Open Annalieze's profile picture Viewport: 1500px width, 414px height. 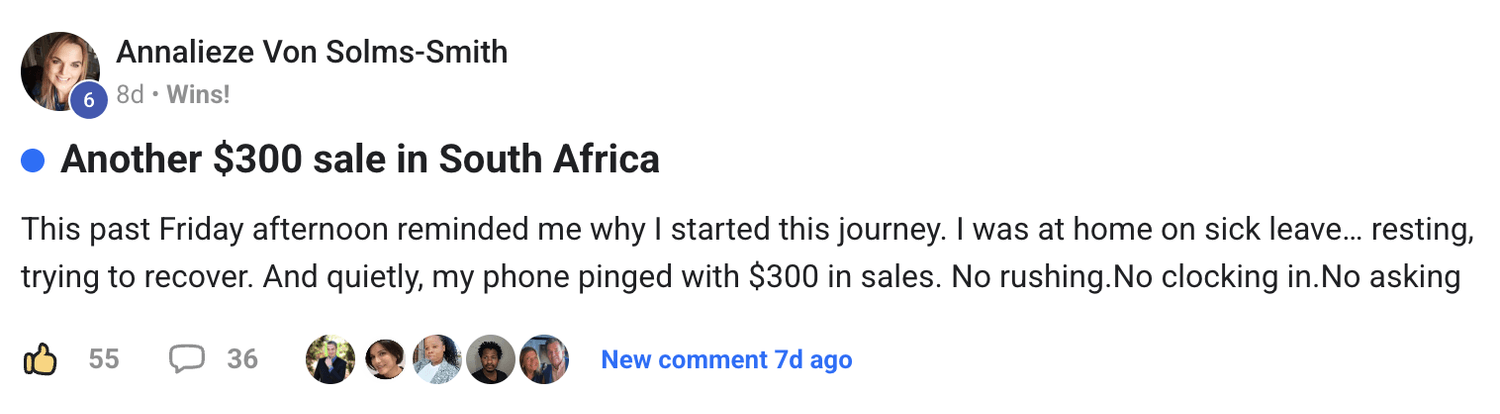pos(57,69)
